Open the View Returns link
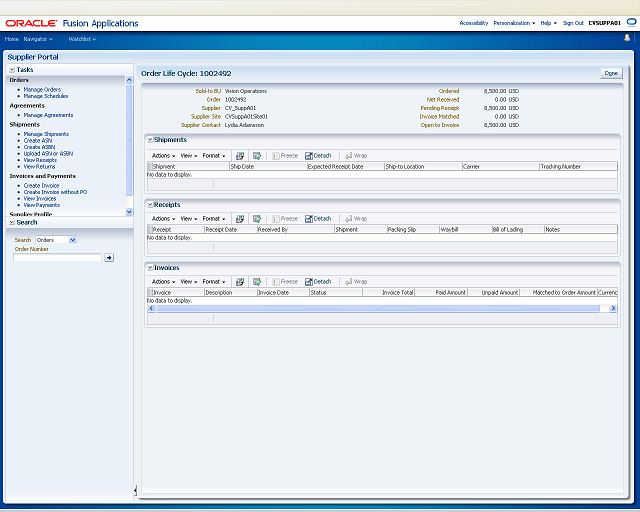The height and width of the screenshot is (512, 640). pos(39,167)
